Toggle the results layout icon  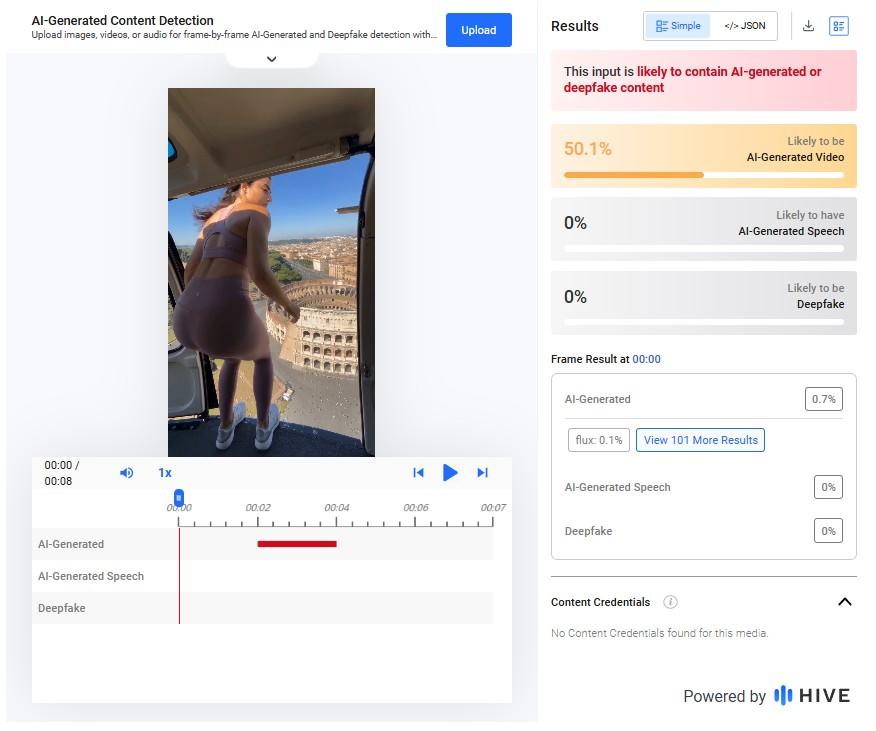point(839,26)
